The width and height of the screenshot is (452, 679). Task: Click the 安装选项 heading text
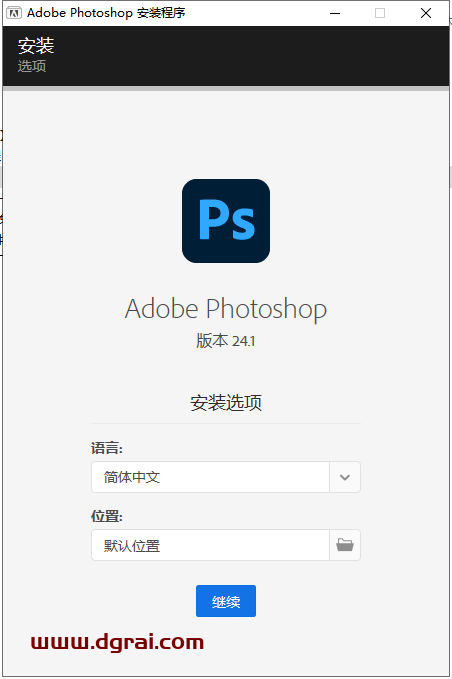click(226, 403)
